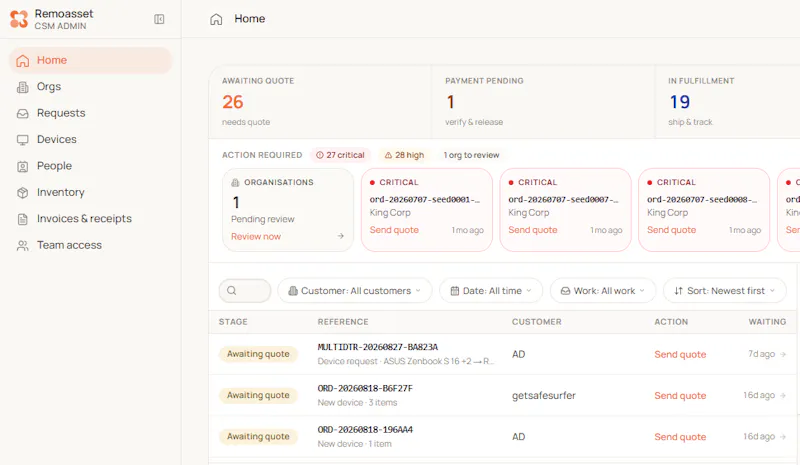Open the Sort: Newest first dropdown
Viewport: 800px width, 465px height.
tap(724, 290)
